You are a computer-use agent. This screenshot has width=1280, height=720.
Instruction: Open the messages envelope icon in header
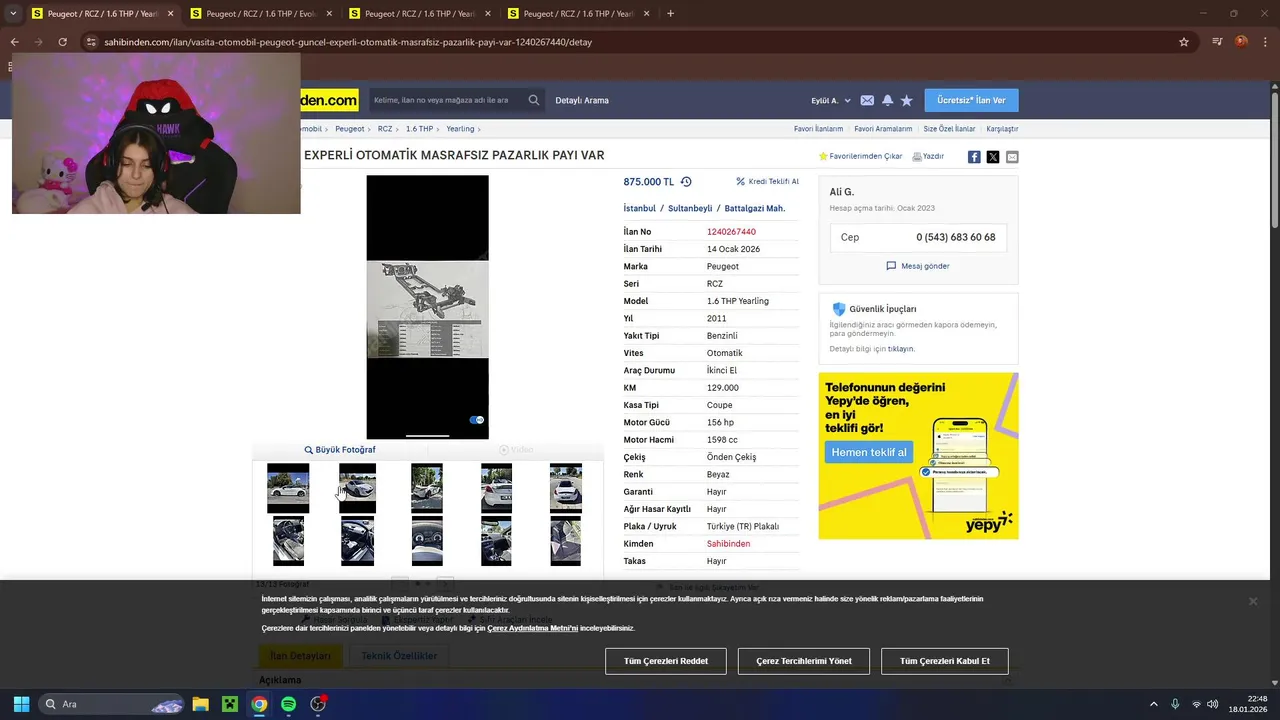pyautogui.click(x=867, y=100)
